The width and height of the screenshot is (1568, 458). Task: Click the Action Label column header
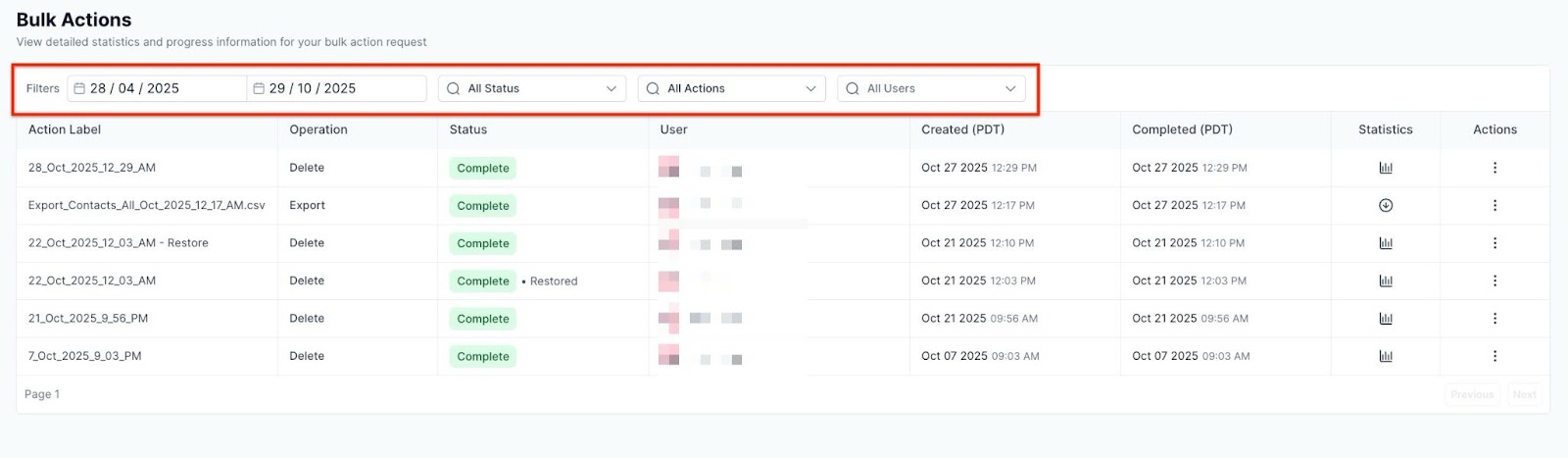point(65,129)
